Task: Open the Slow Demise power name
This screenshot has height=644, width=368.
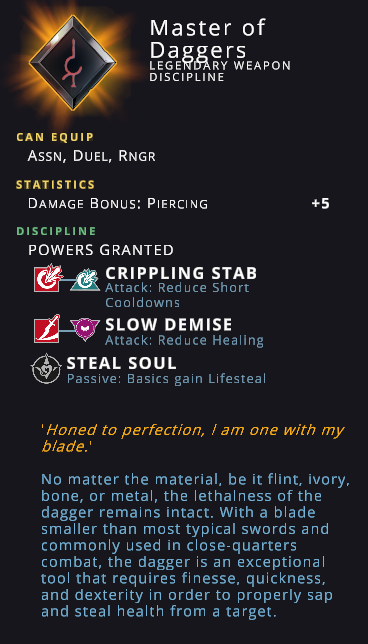Action: [169, 325]
